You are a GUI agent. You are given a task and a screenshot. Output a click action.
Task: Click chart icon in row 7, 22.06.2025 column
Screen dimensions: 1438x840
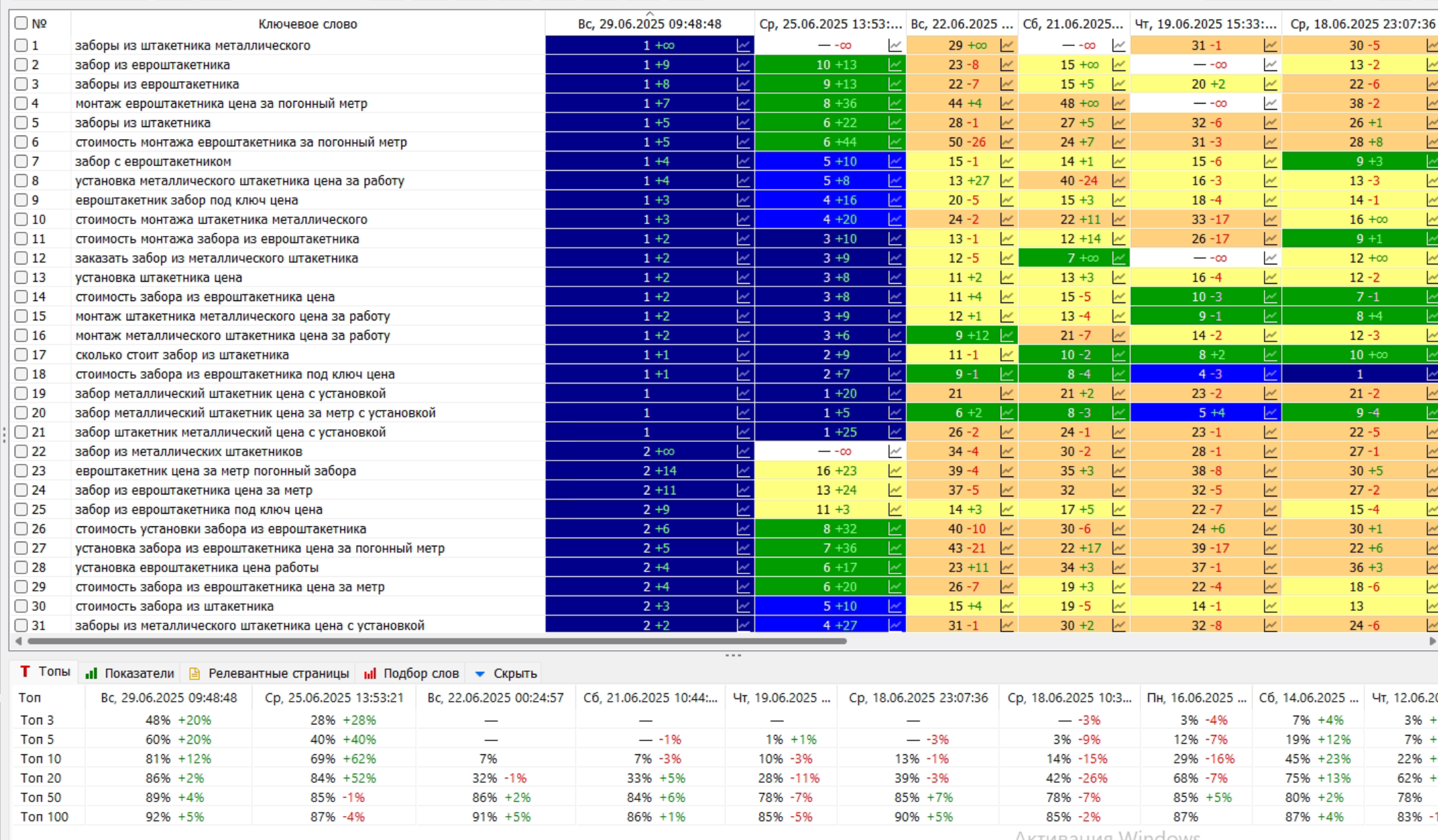(1007, 161)
